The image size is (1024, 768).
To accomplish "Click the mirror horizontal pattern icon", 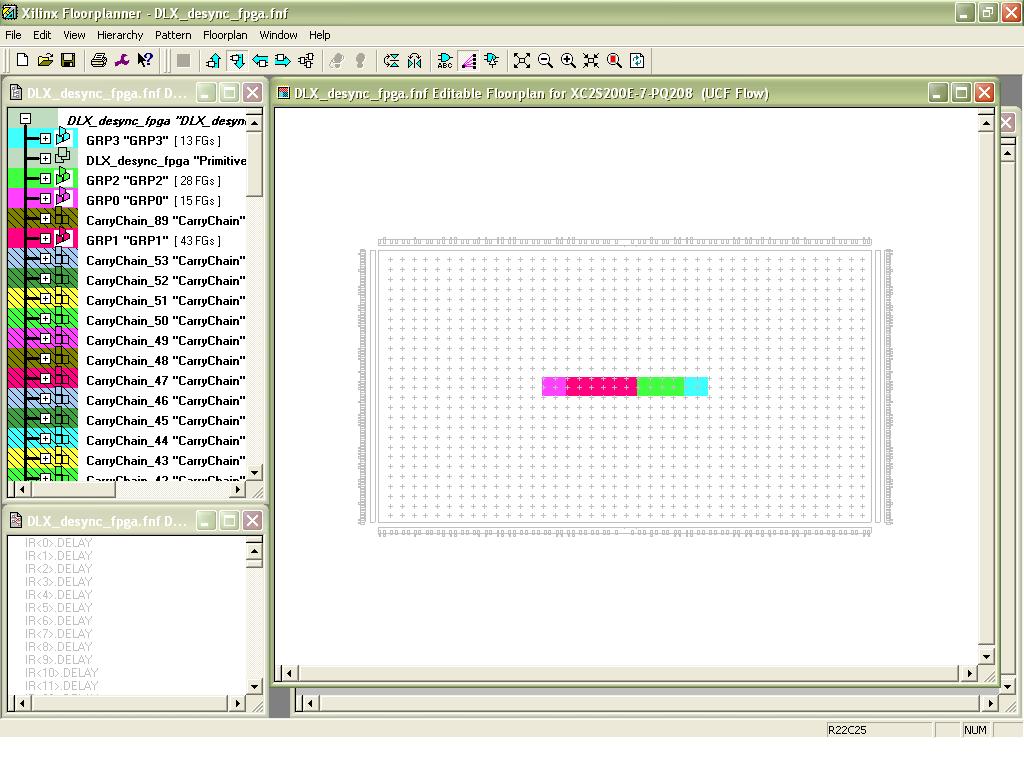I will pos(415,61).
